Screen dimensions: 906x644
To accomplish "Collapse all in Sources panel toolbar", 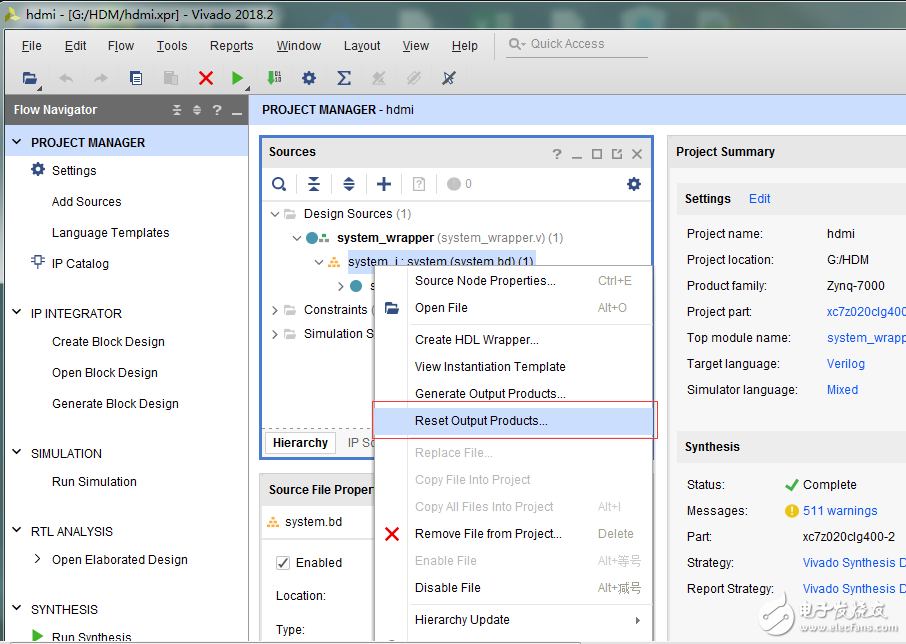I will [314, 184].
